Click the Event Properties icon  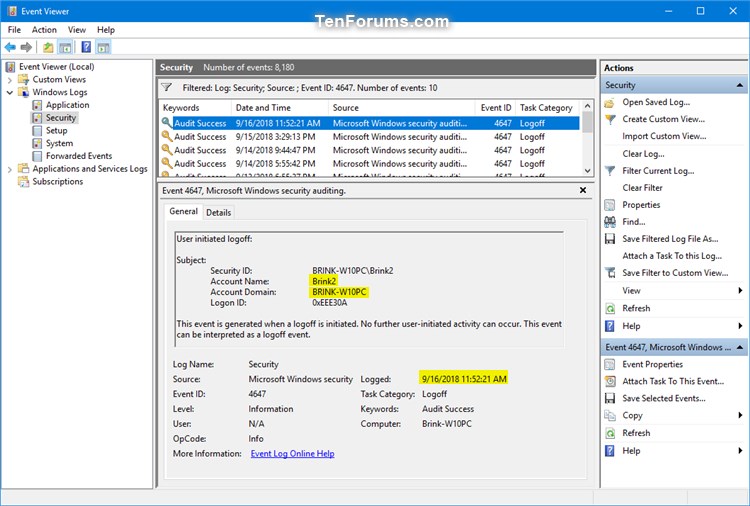[x=610, y=364]
